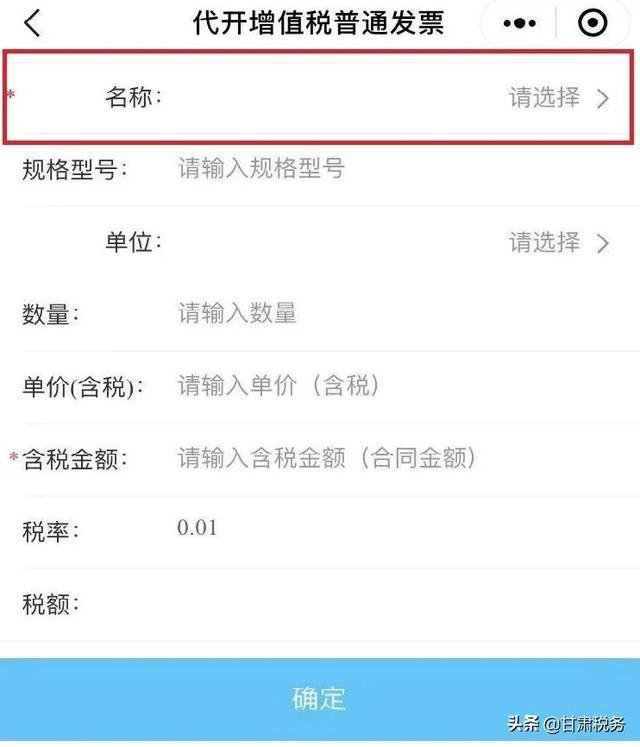Tap chevron arrow next to 单位
640x747 pixels.
tap(603, 243)
